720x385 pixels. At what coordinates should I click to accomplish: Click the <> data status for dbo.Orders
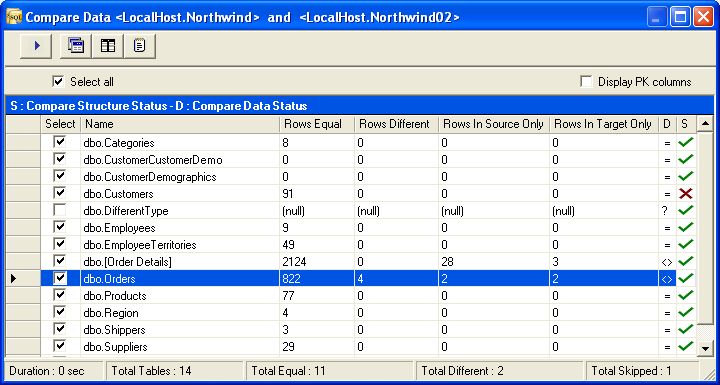tap(667, 279)
